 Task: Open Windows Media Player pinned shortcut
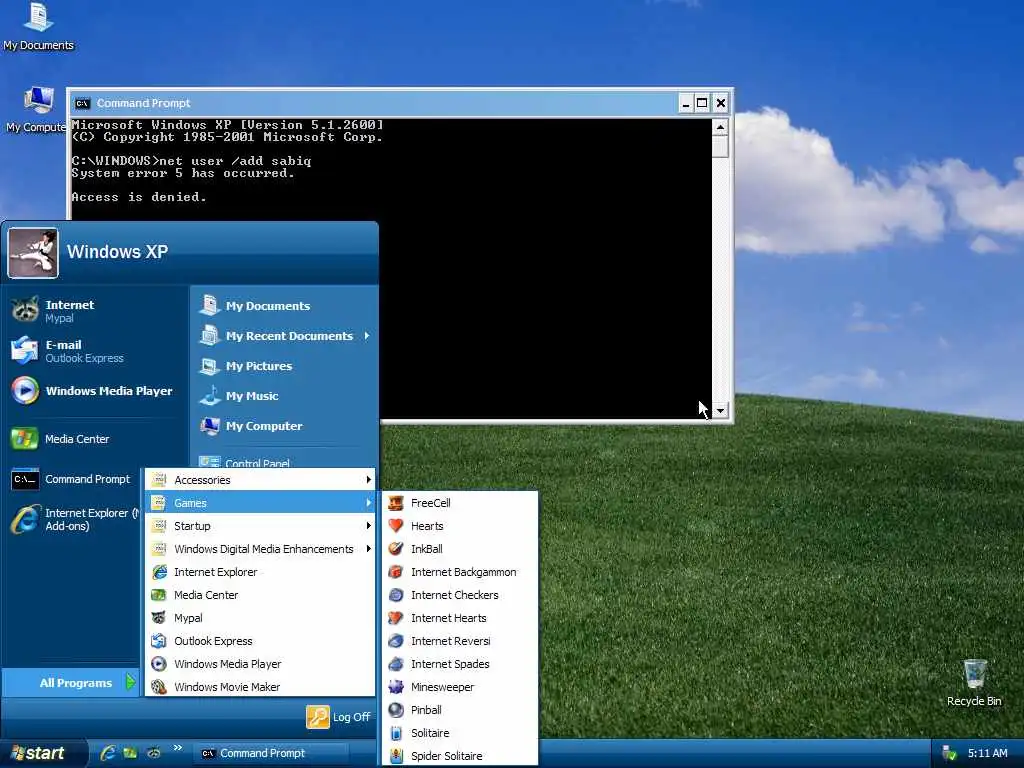pyautogui.click(x=95, y=391)
